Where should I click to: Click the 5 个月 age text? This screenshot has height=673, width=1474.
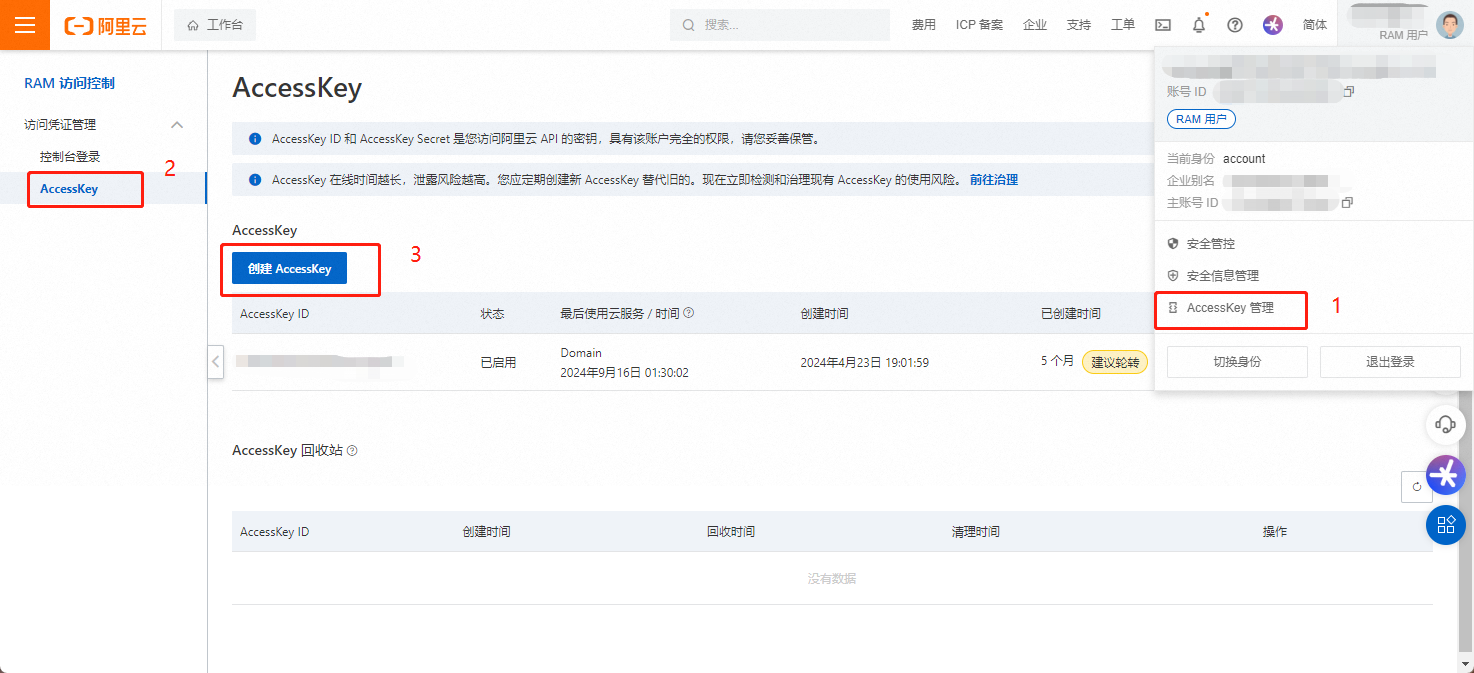1057,361
